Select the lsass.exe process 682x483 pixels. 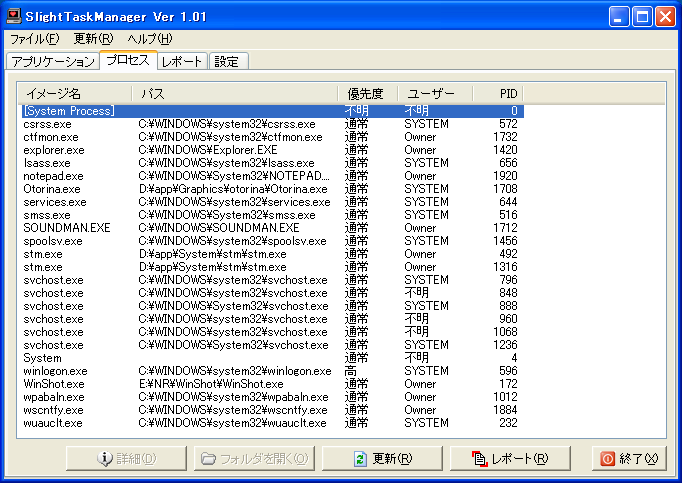(x=273, y=163)
